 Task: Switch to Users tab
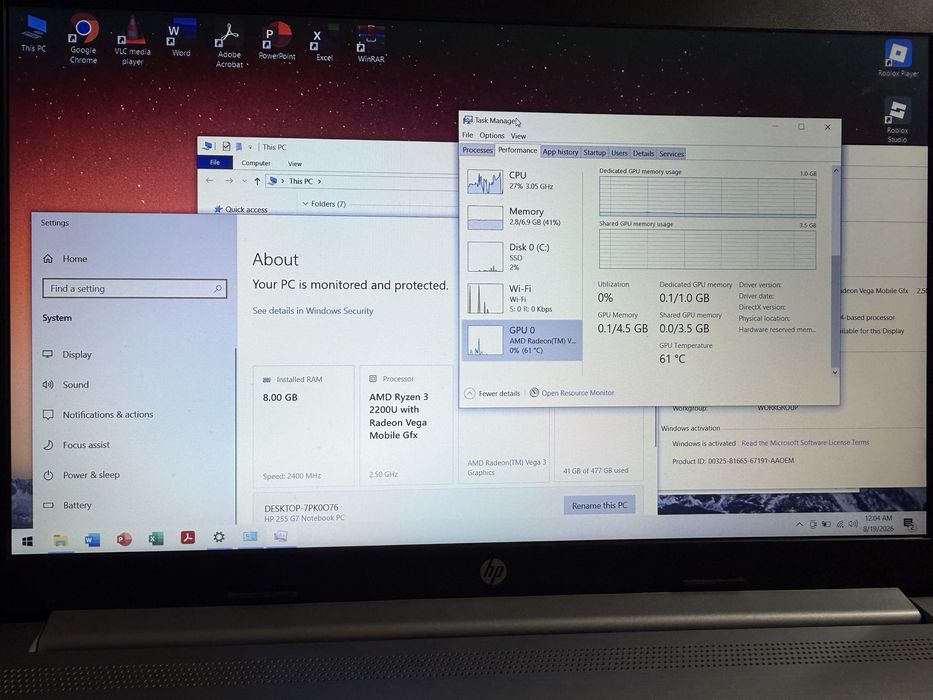619,153
